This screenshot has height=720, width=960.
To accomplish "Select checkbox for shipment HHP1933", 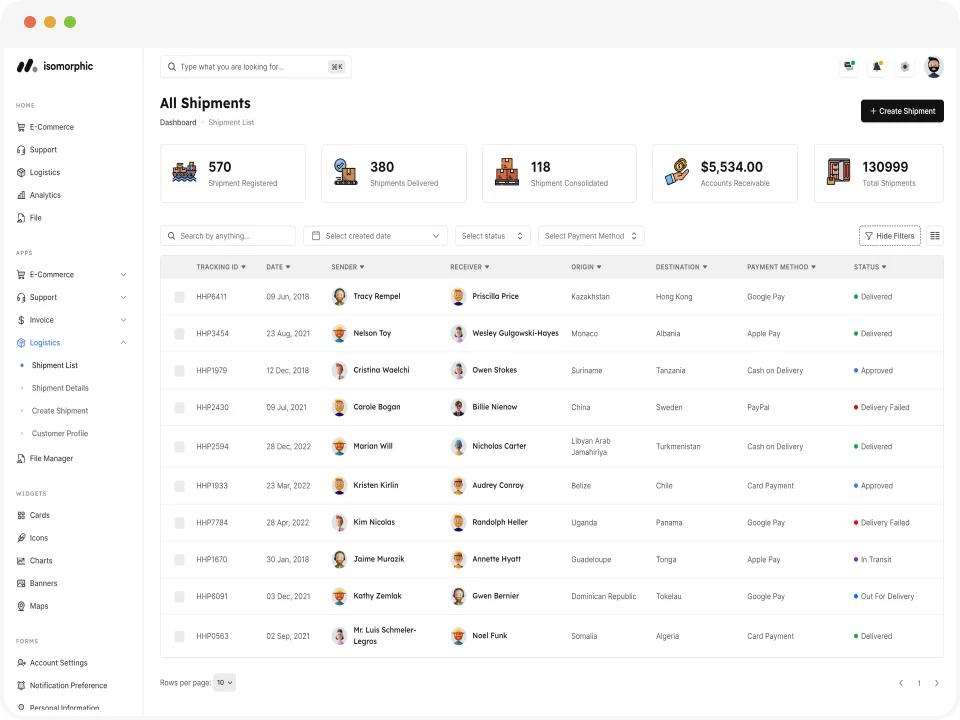I will point(179,486).
